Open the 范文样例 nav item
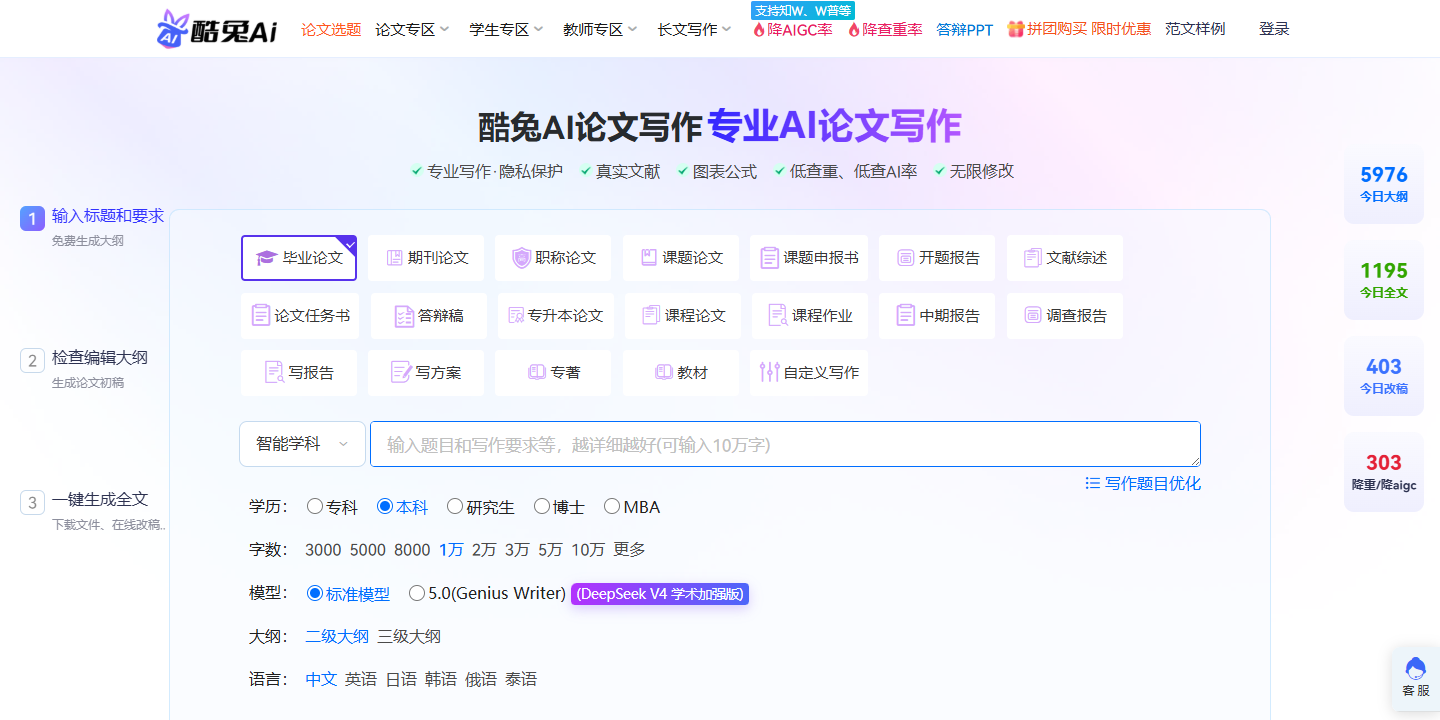This screenshot has height=720, width=1440. [x=1195, y=29]
